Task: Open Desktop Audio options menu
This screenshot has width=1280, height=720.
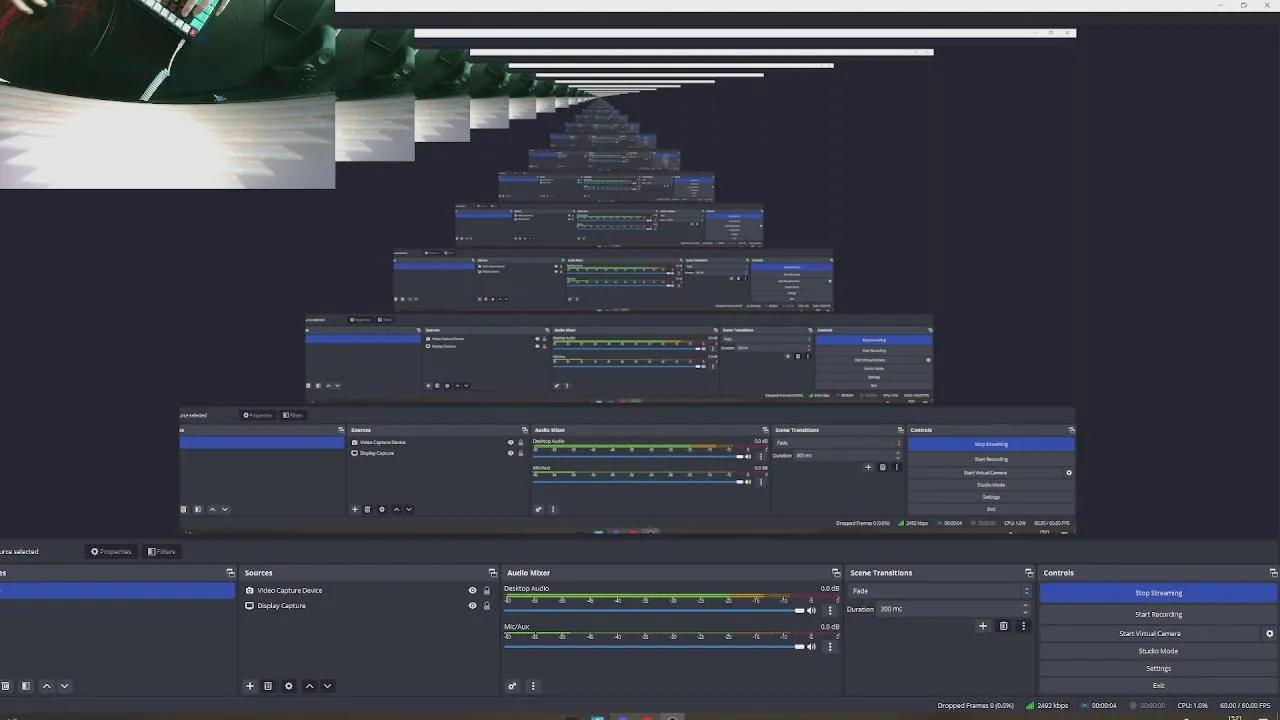Action: pyautogui.click(x=830, y=610)
